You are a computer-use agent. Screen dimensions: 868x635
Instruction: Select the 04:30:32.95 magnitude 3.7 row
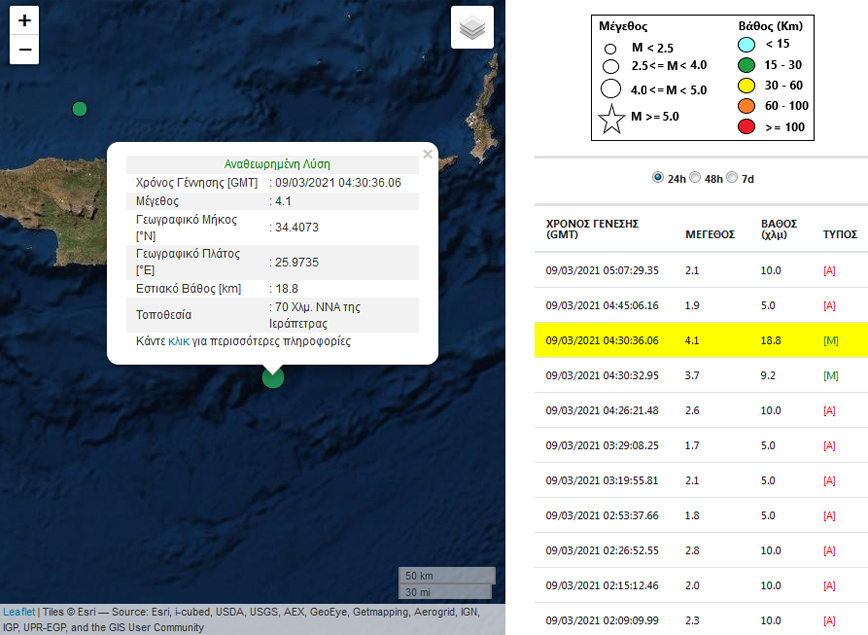[700, 376]
